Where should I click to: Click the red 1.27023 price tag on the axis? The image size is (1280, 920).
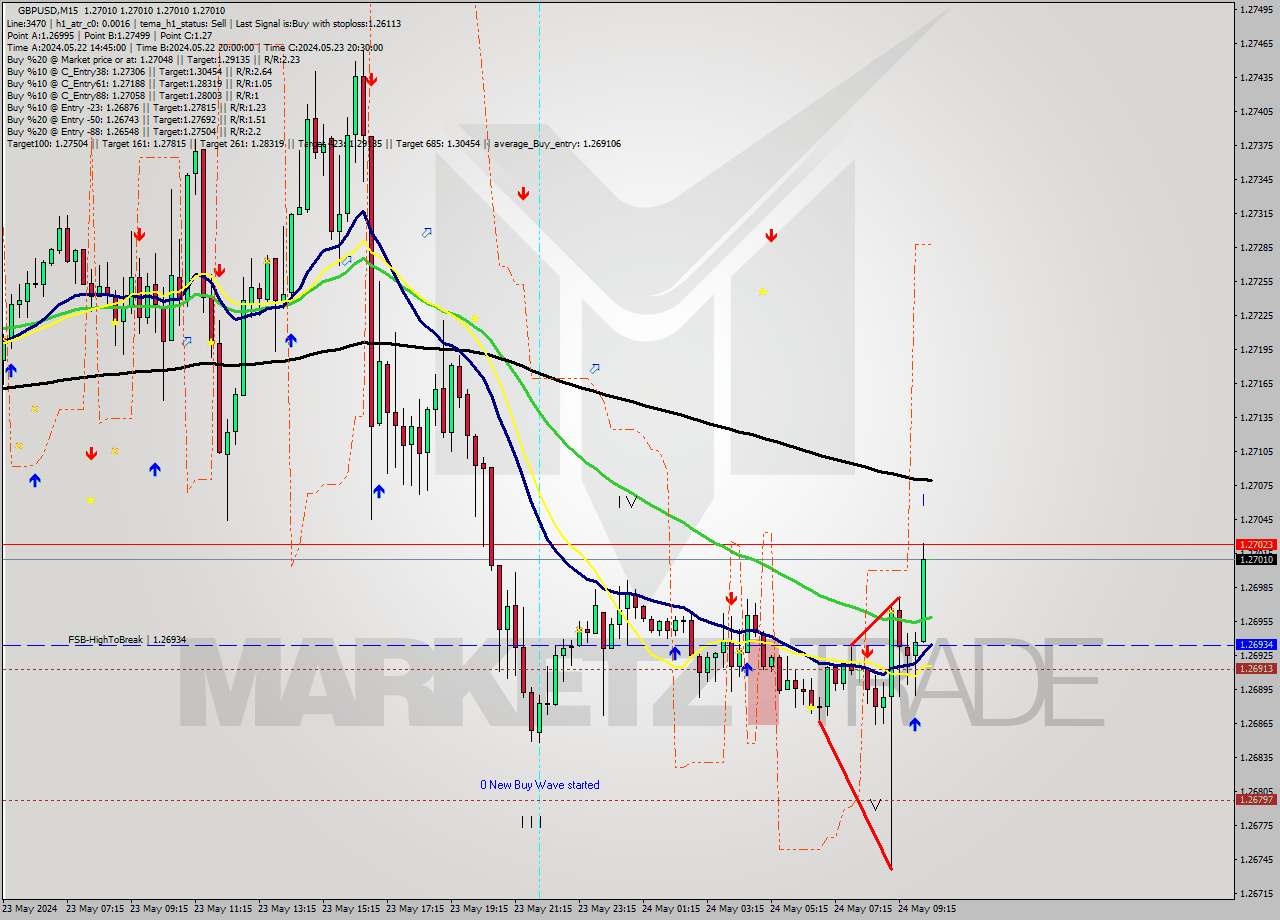click(1256, 545)
